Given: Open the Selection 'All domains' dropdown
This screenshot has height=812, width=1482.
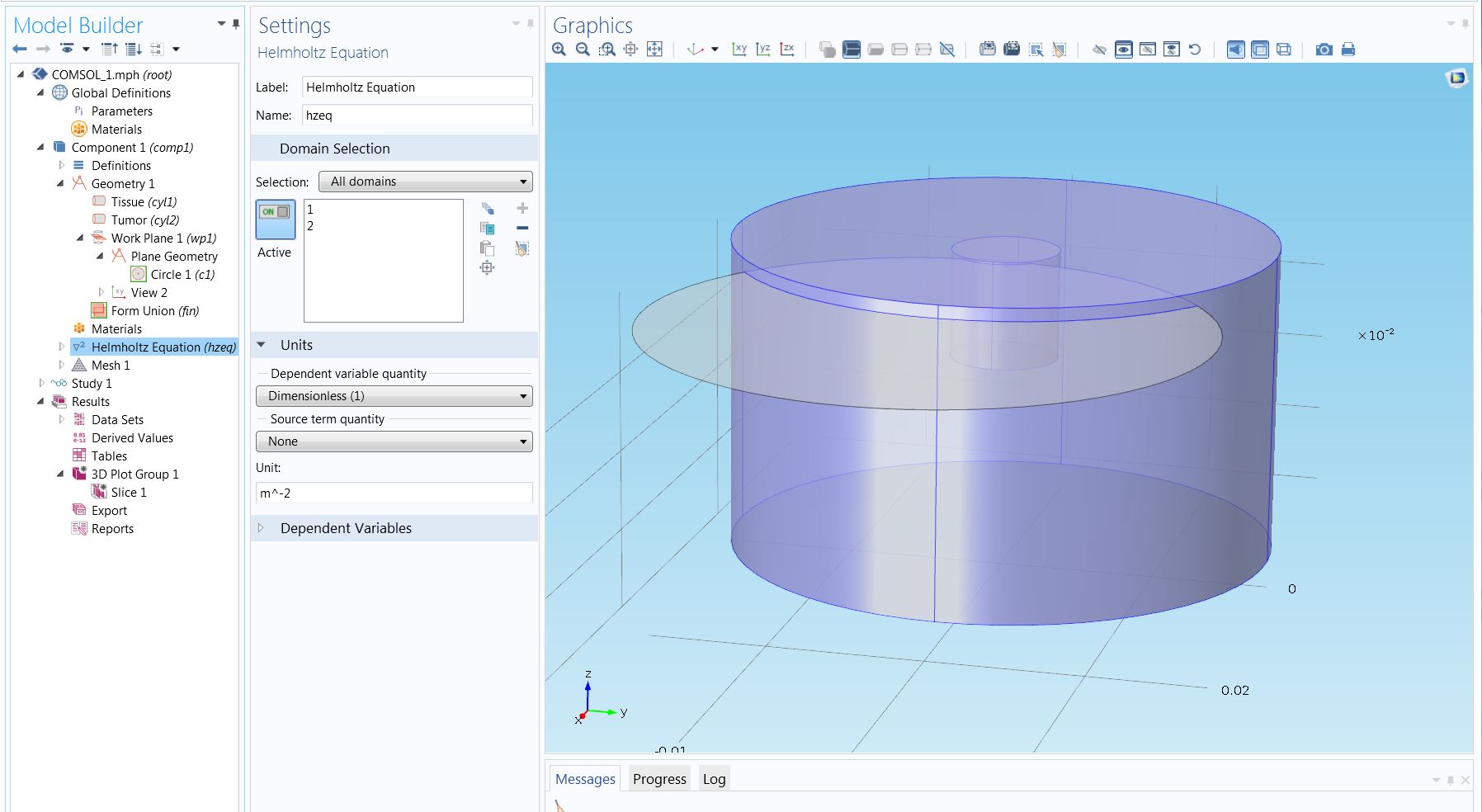Looking at the screenshot, I should [426, 182].
